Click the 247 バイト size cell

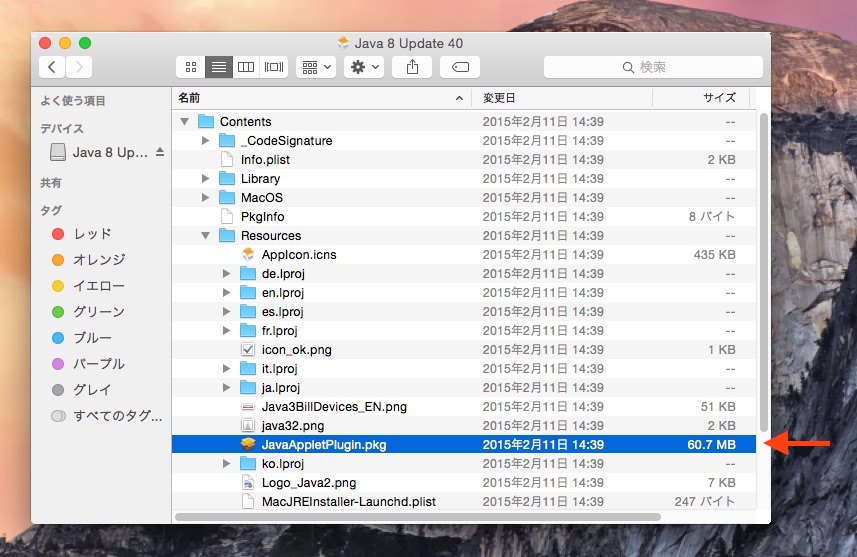(x=705, y=501)
